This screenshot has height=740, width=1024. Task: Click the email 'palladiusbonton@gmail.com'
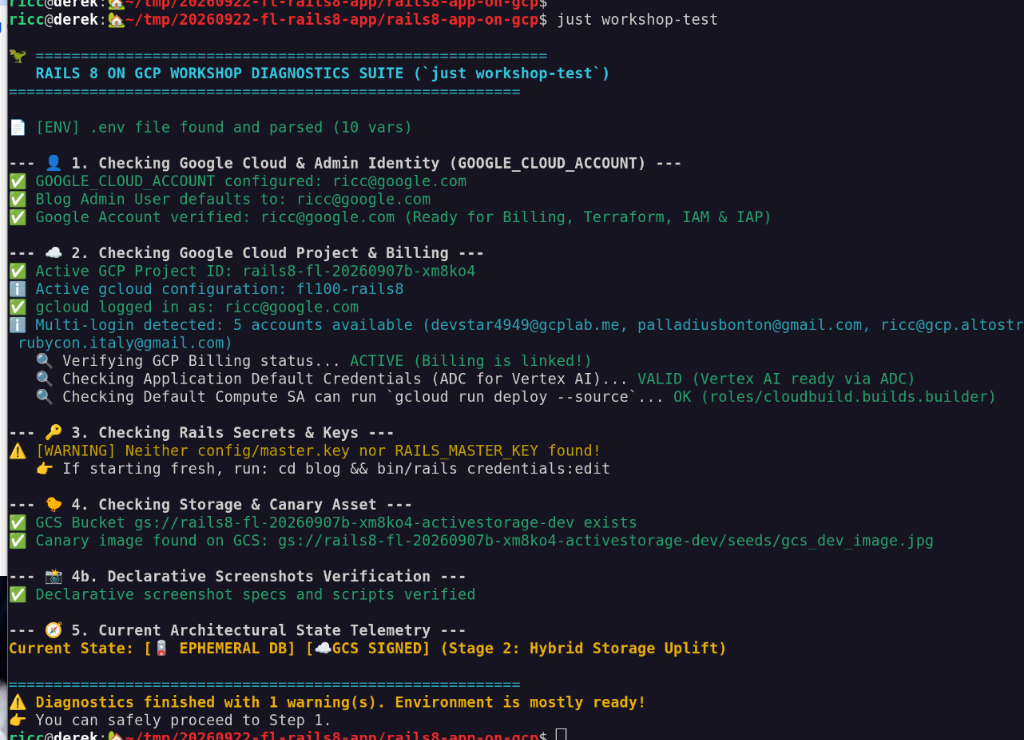click(750, 325)
